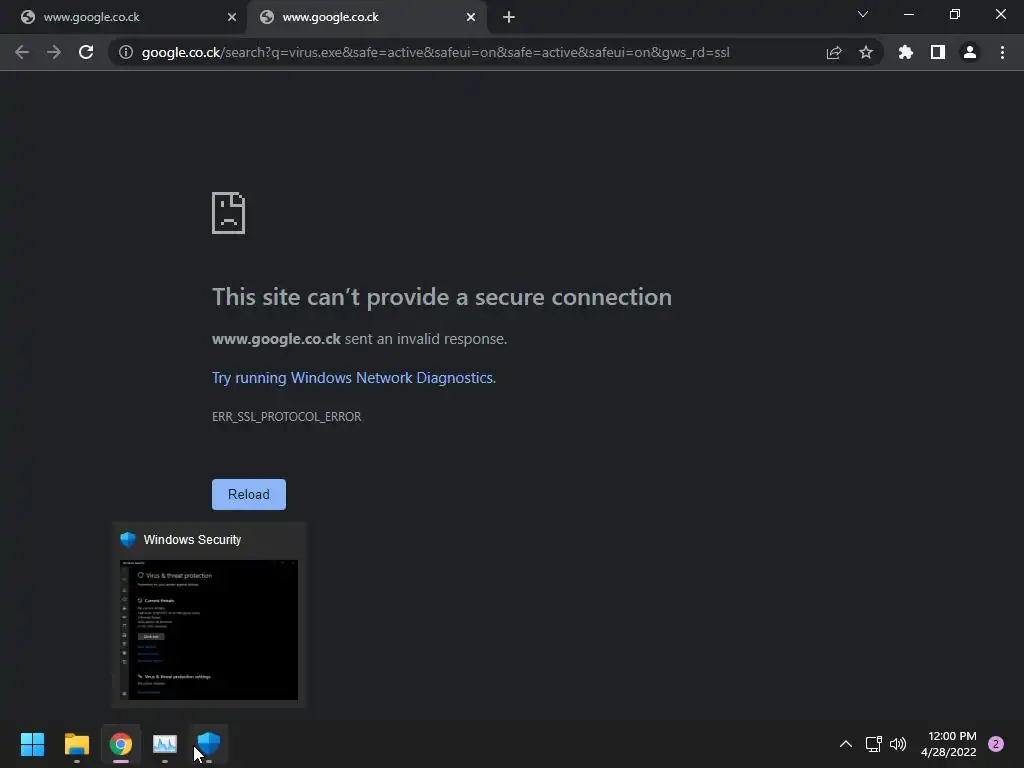View site information icon in address bar
Viewport: 1024px width, 768px height.
126,52
